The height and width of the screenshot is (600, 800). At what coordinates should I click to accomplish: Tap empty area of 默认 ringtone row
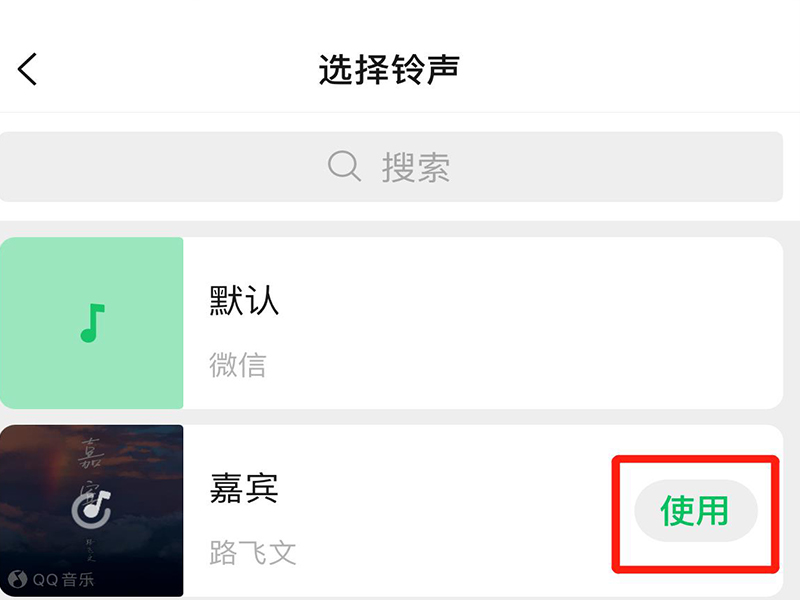(510, 323)
